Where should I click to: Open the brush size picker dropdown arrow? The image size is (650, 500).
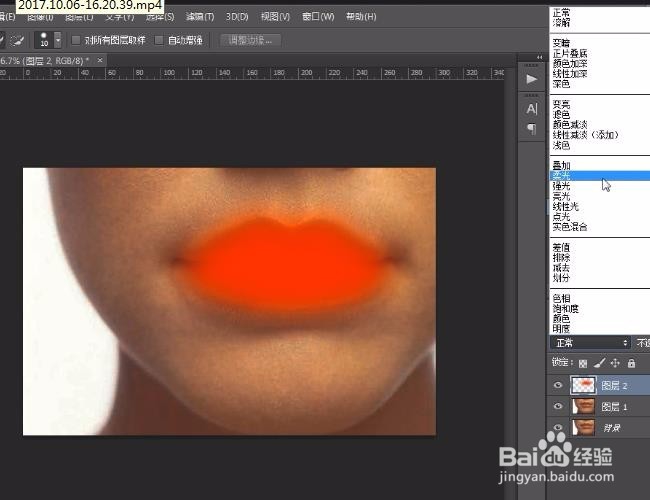pyautogui.click(x=58, y=41)
